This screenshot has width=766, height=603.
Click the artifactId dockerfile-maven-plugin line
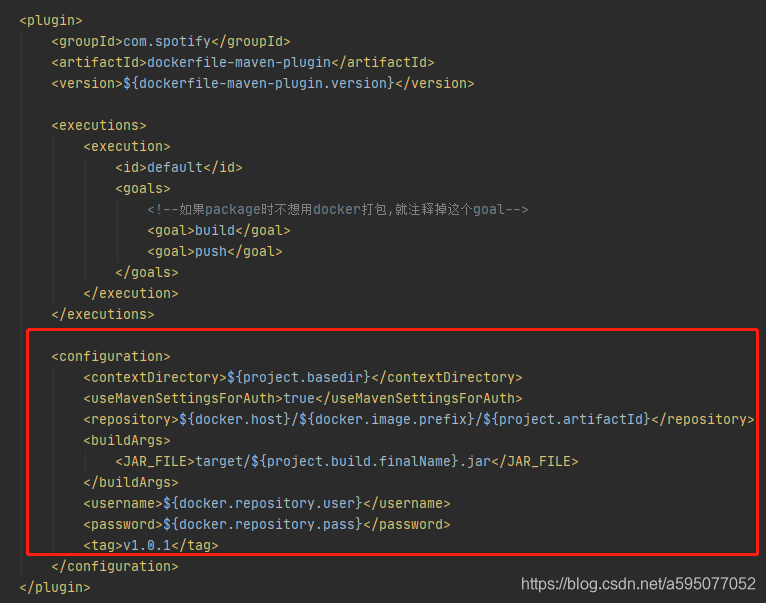click(x=243, y=63)
